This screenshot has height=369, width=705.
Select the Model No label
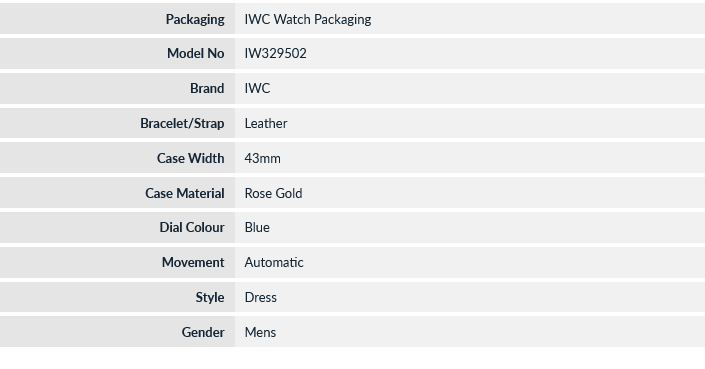pos(196,53)
